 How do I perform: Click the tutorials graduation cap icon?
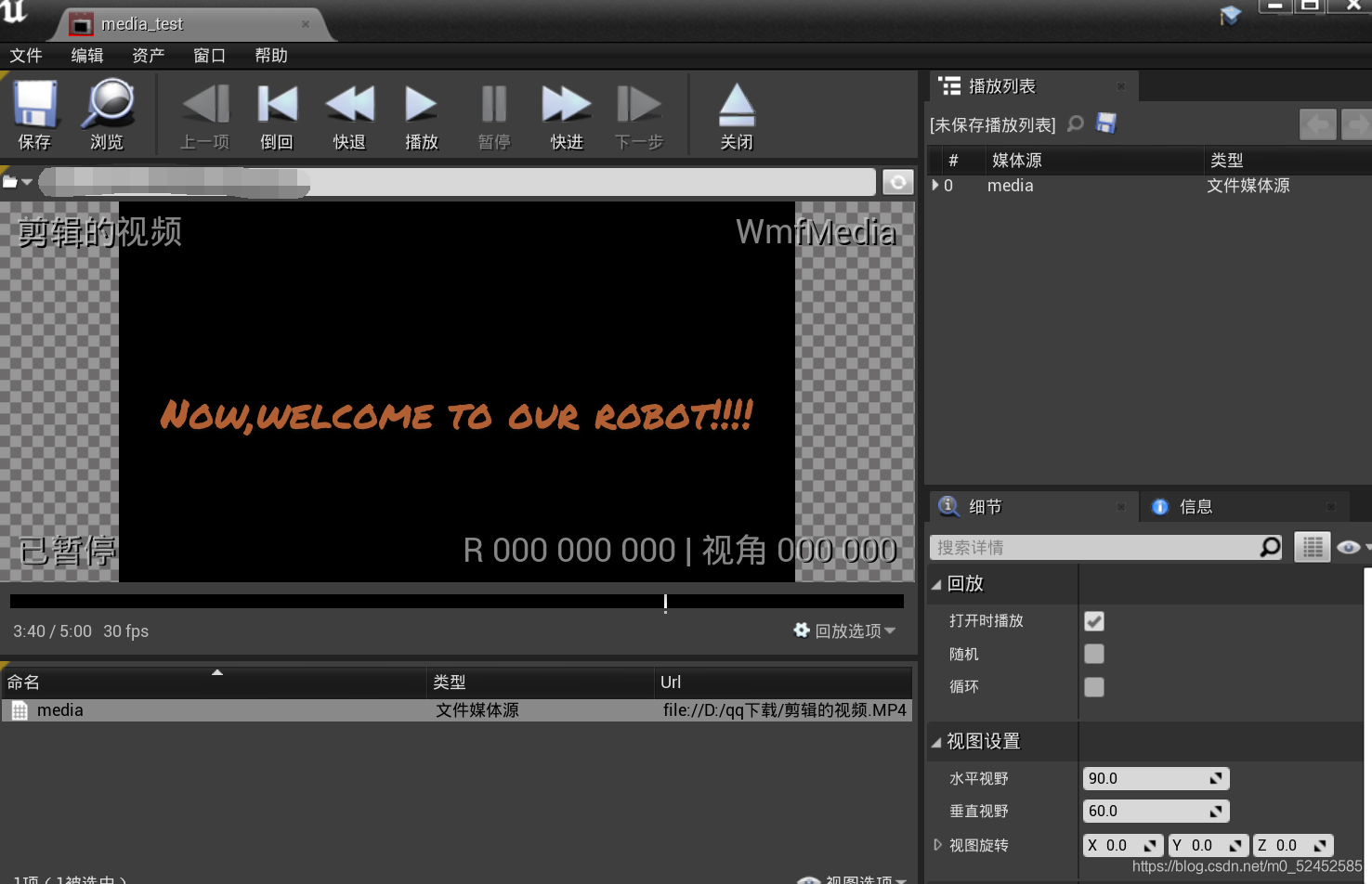coord(1230,16)
